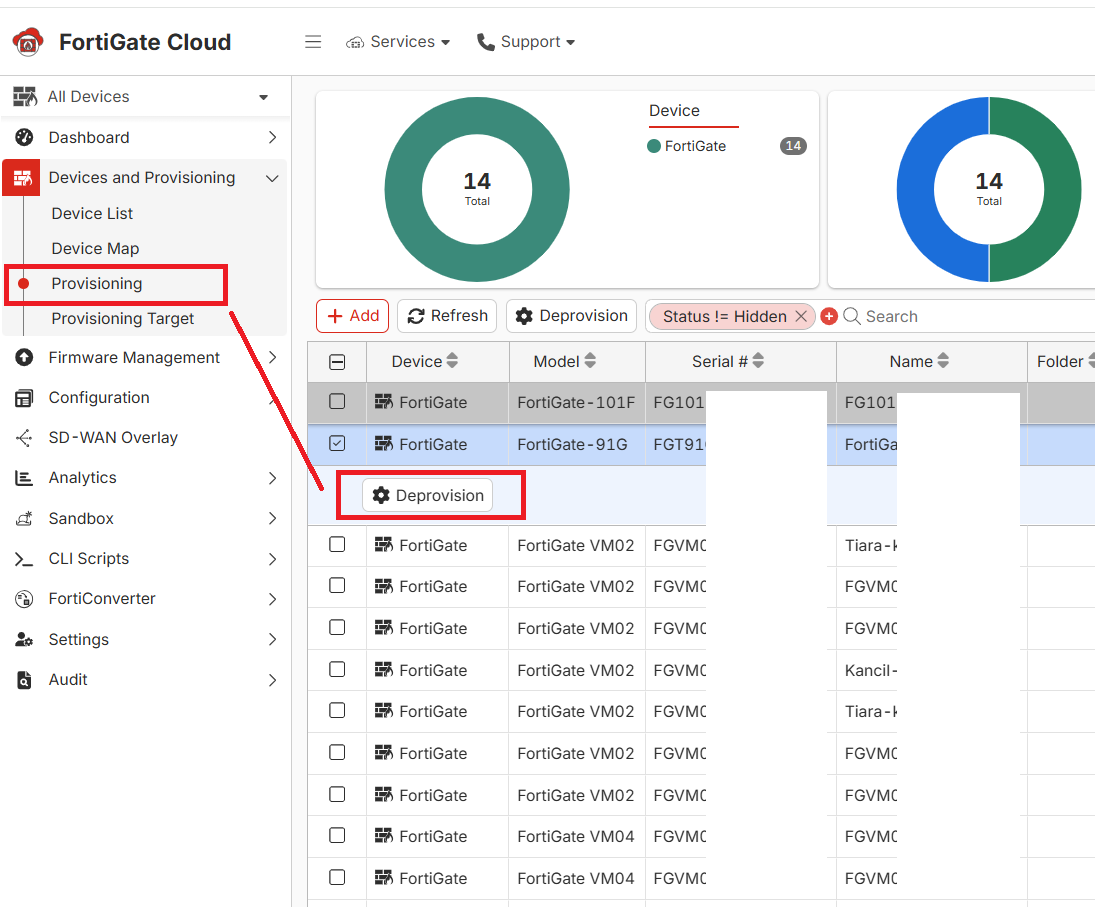Click the Folder column header
1095x907 pixels.
[x=1060, y=361]
